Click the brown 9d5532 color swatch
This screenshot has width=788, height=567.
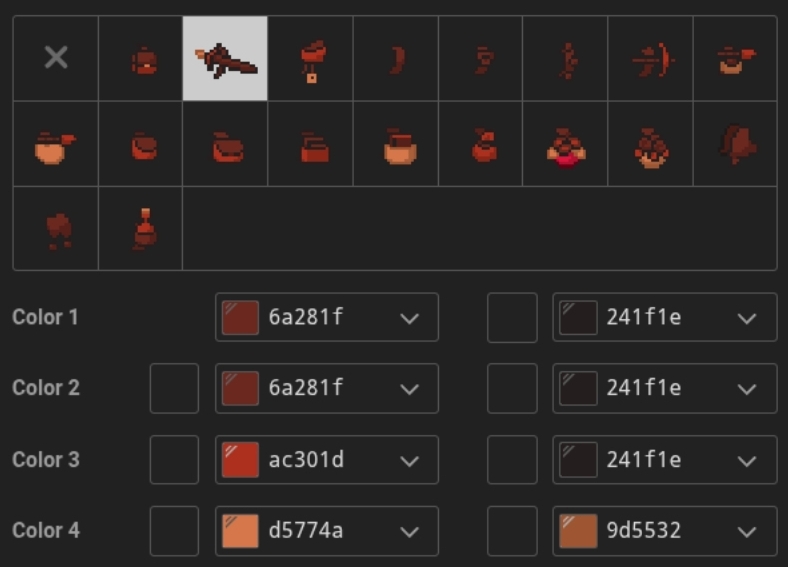(x=578, y=531)
